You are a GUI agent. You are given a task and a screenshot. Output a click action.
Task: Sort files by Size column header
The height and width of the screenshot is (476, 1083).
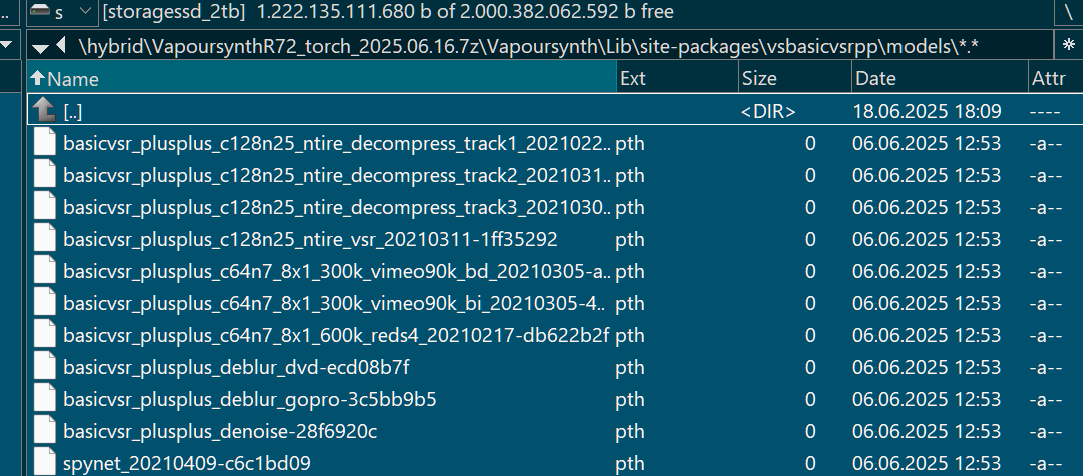point(795,79)
